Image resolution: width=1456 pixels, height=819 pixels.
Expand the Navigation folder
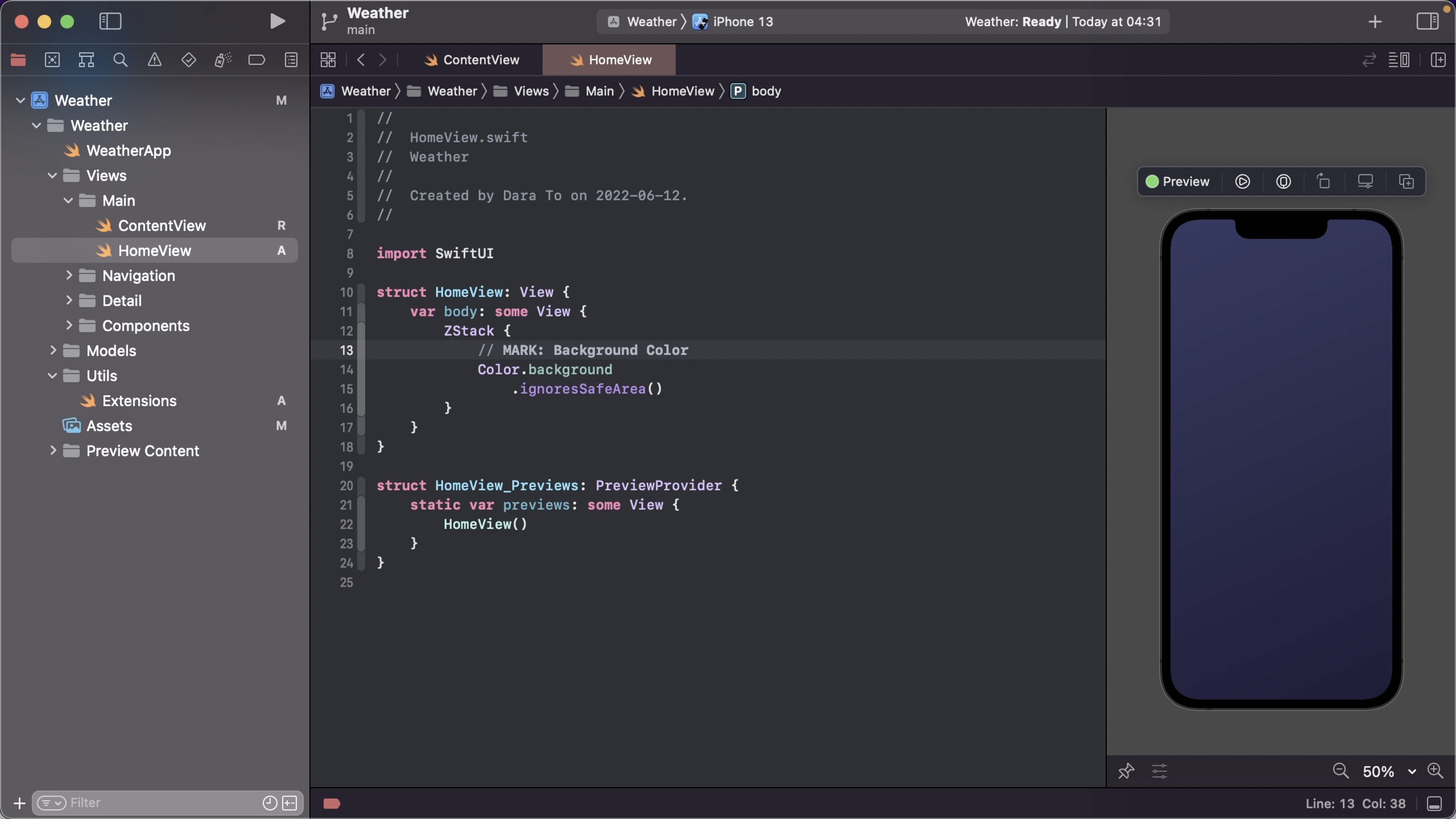click(69, 275)
